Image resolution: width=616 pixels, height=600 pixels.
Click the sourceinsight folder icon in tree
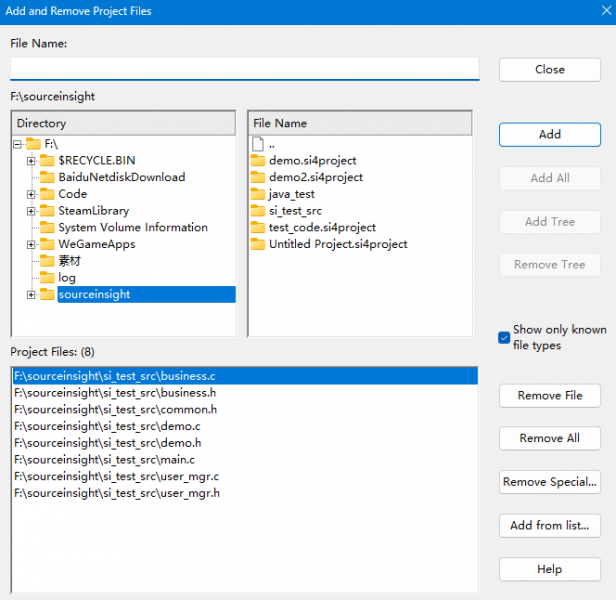pos(48,294)
